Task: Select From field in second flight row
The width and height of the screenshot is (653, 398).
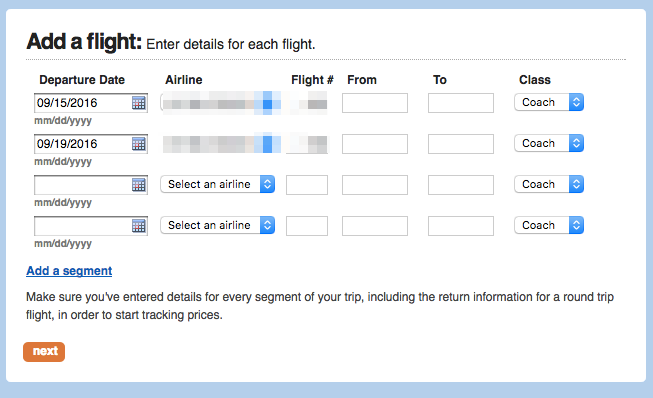Action: (x=375, y=144)
